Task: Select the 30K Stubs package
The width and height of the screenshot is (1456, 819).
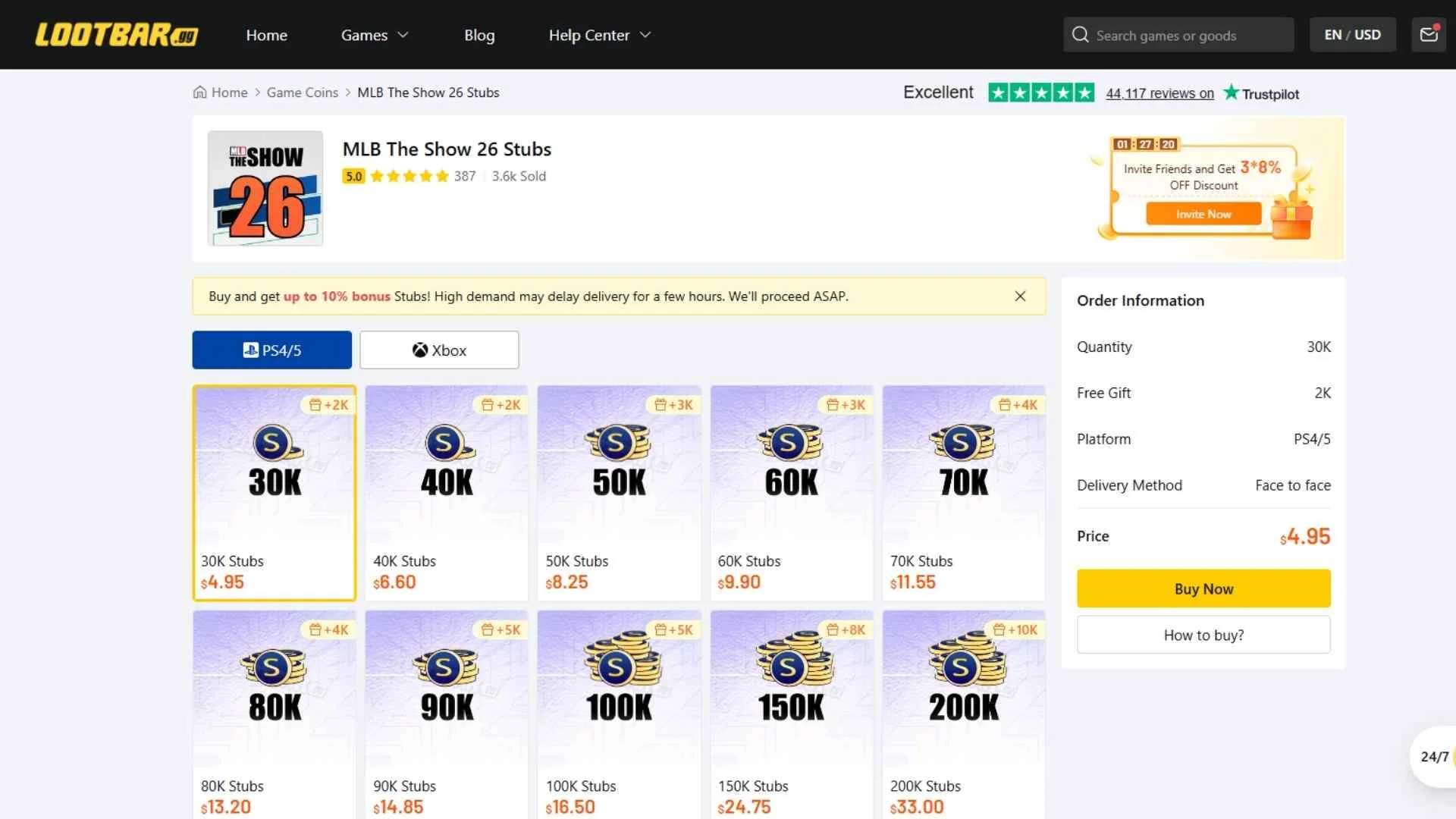Action: pyautogui.click(x=275, y=493)
